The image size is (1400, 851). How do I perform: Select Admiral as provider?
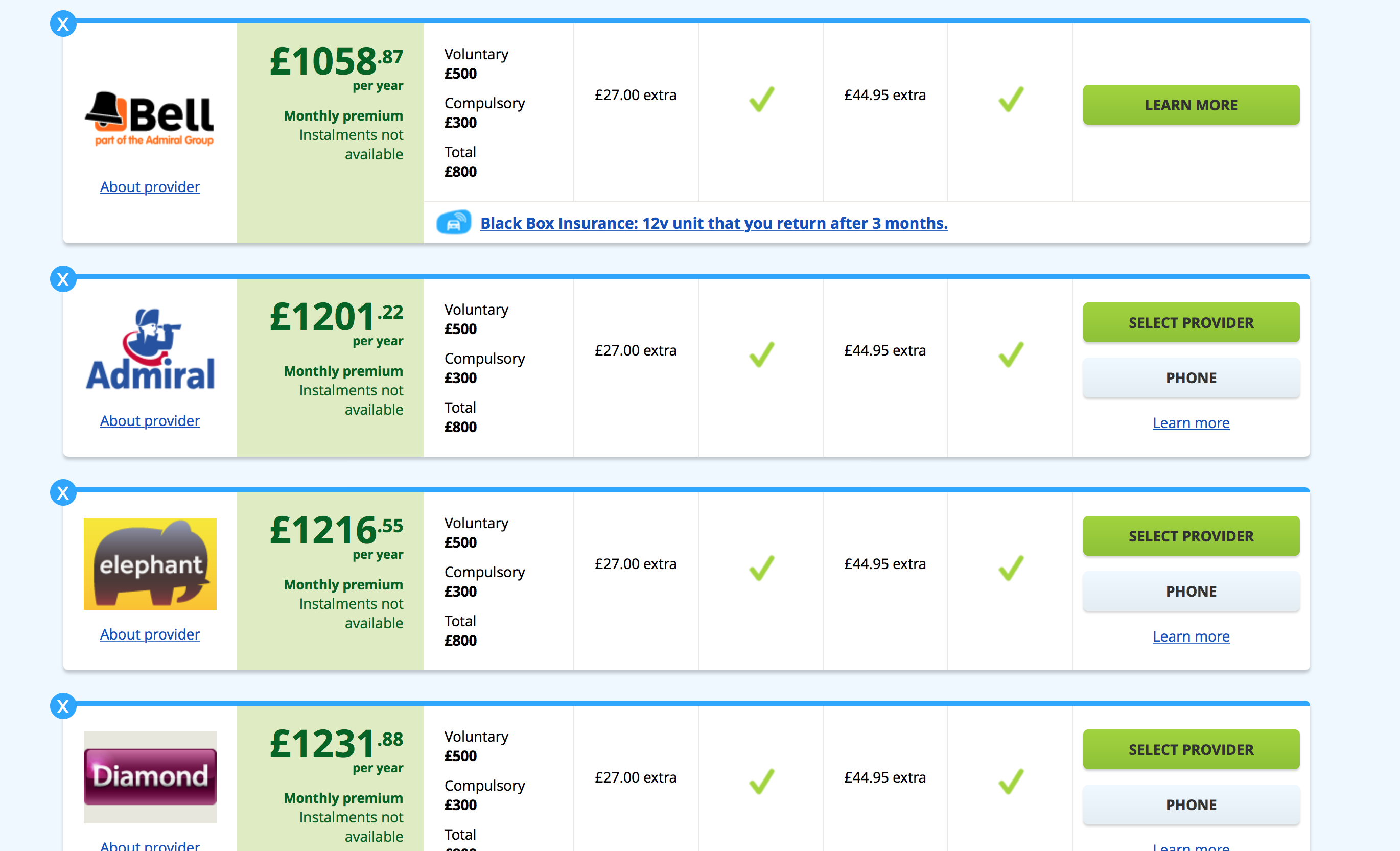[x=1191, y=323]
